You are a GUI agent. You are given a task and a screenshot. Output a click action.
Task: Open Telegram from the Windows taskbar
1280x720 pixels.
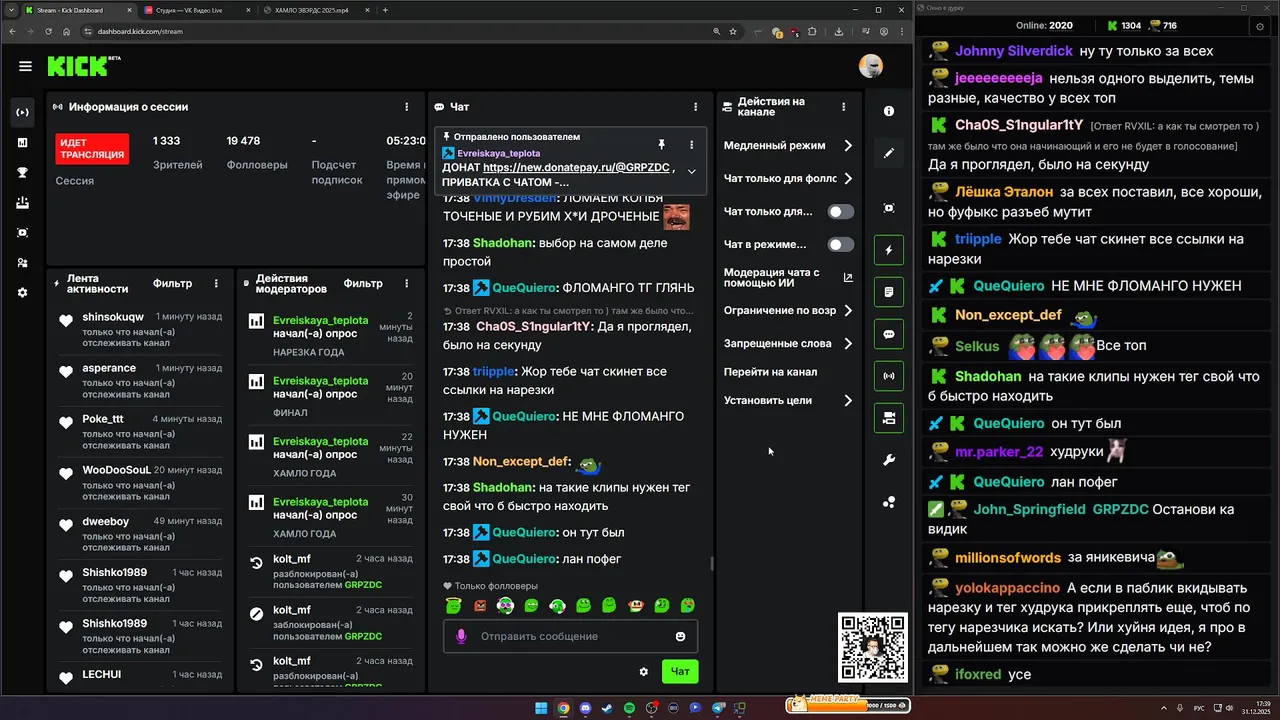click(x=717, y=708)
